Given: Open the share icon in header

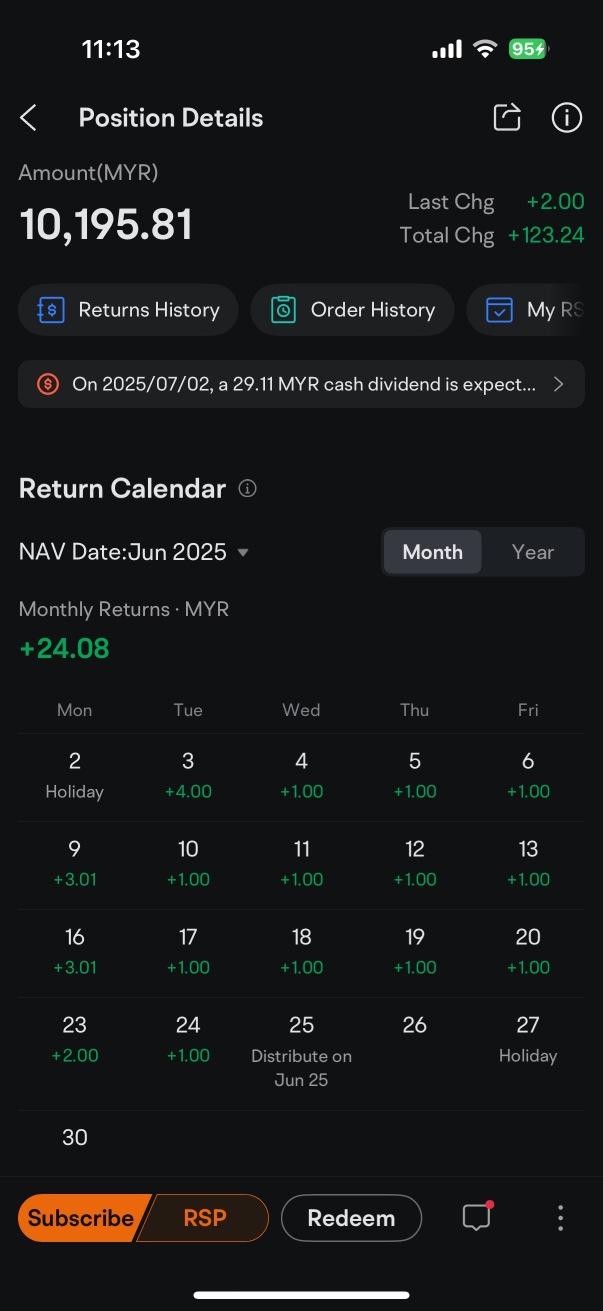Looking at the screenshot, I should [507, 117].
